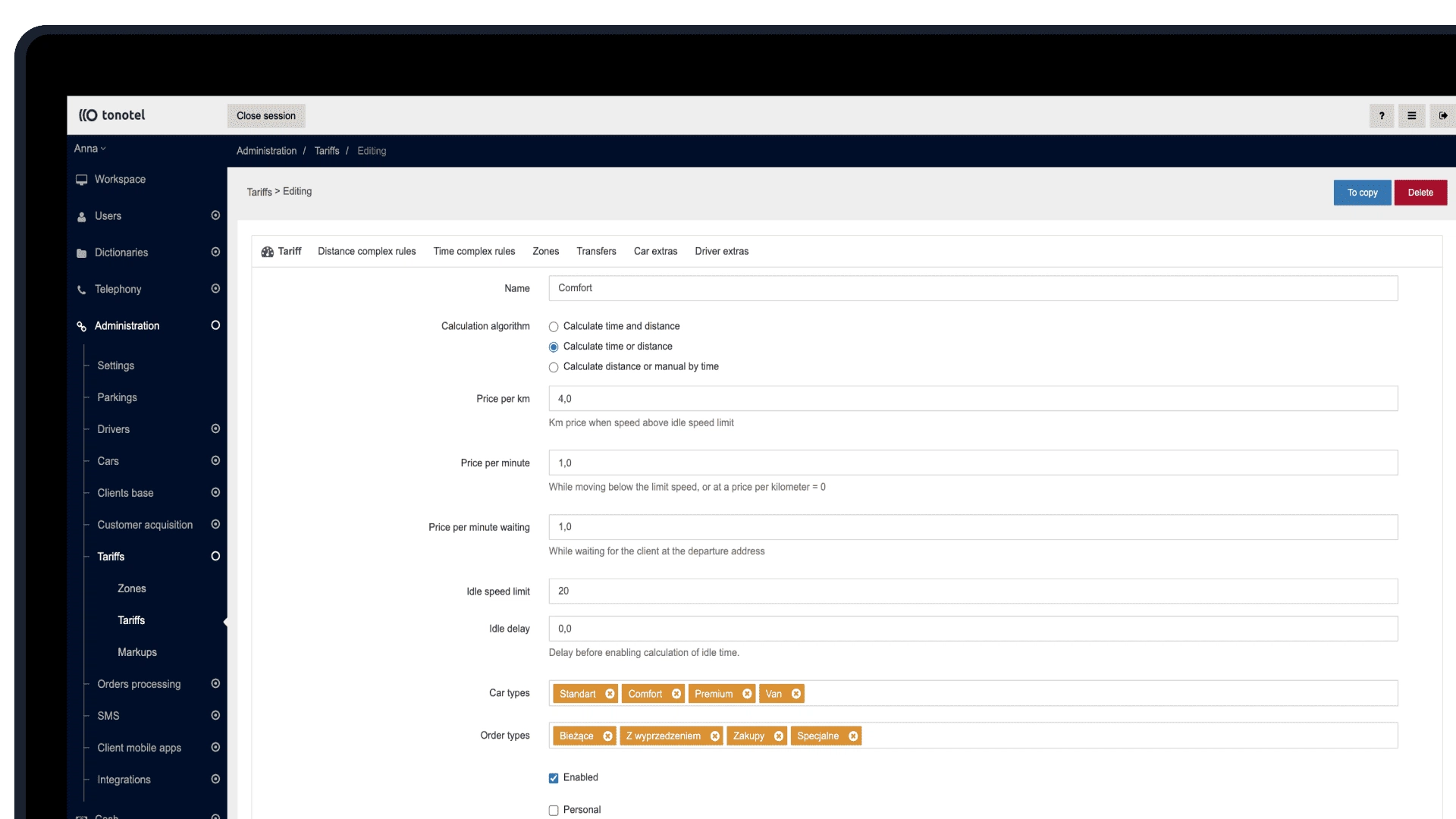
Task: Open the hamburger menu icon in the header
Action: click(x=1411, y=116)
